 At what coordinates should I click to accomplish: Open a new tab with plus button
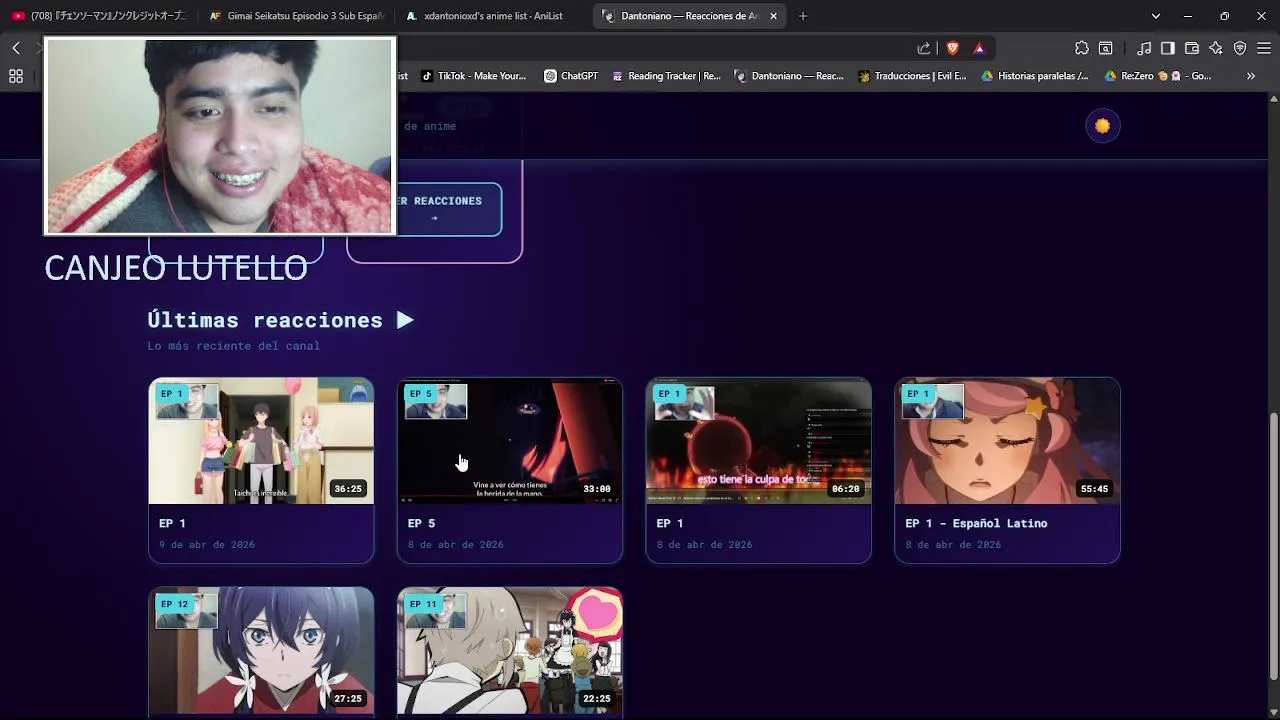[x=803, y=16]
